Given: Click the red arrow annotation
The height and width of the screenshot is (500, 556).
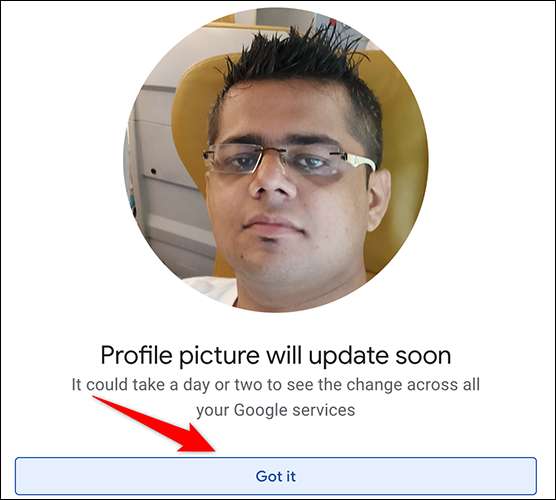Looking at the screenshot, I should [x=154, y=424].
